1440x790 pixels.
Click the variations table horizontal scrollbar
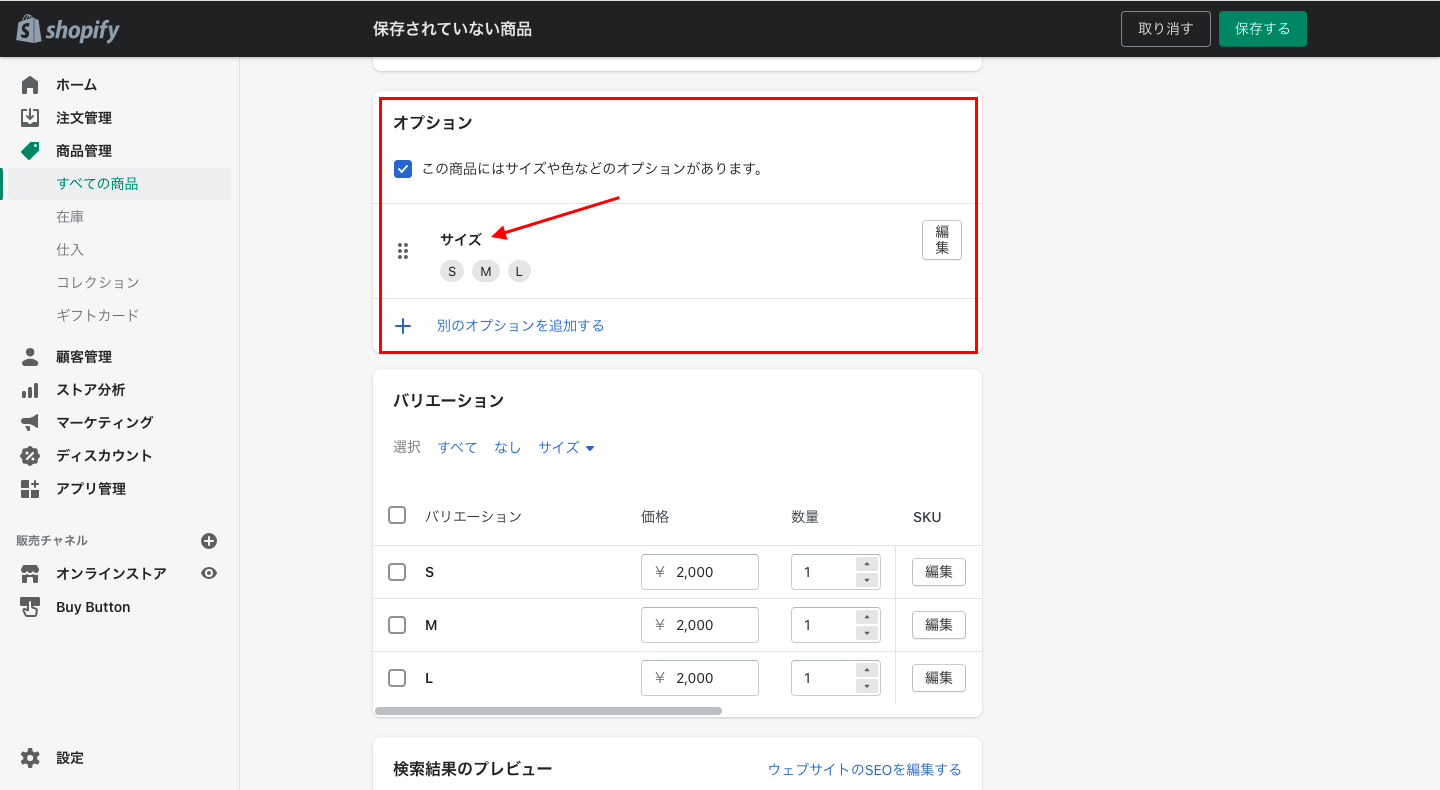(548, 711)
